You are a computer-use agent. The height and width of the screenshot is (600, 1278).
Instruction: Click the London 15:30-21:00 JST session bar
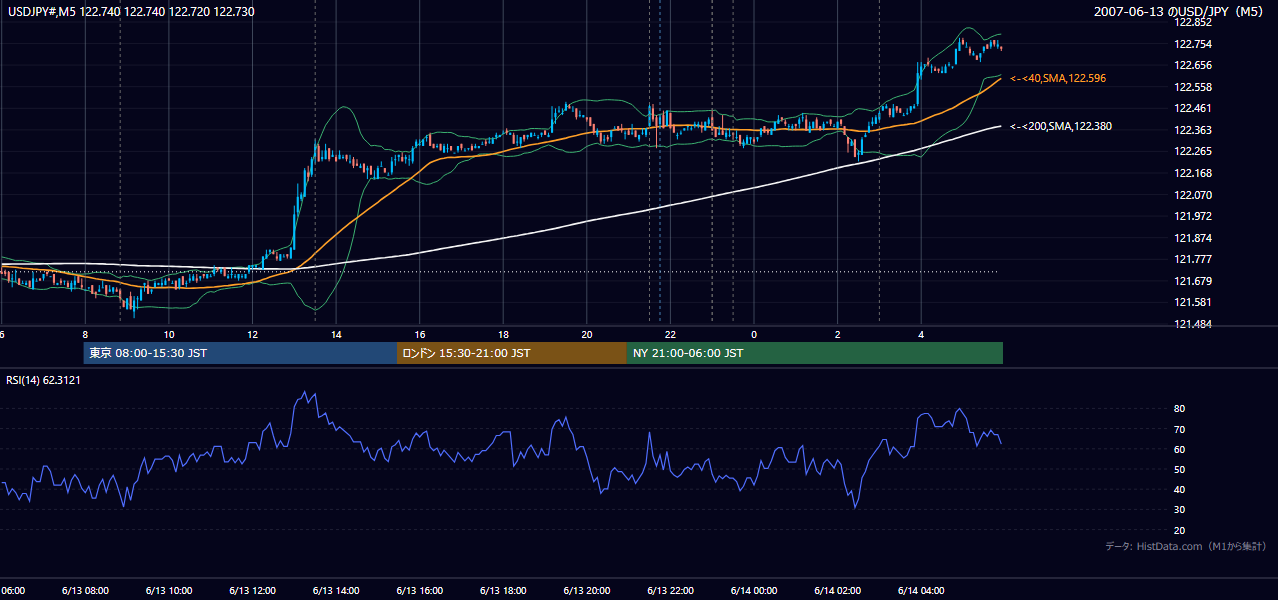tap(512, 353)
